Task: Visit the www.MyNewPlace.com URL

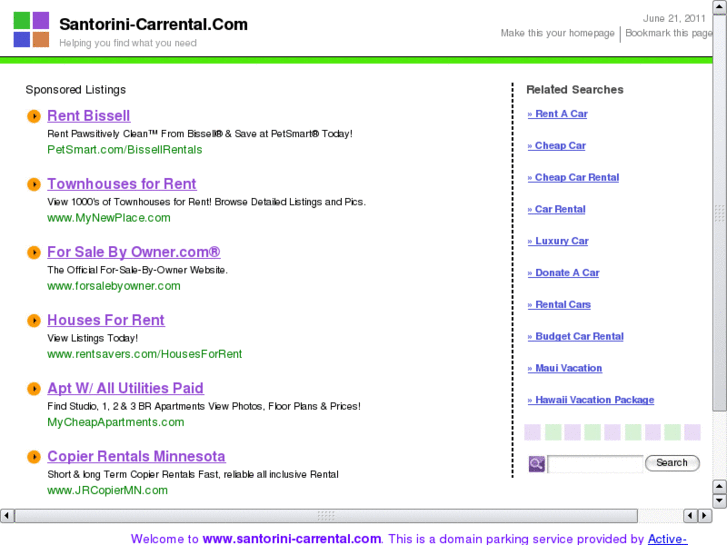Action: pyautogui.click(x=108, y=218)
